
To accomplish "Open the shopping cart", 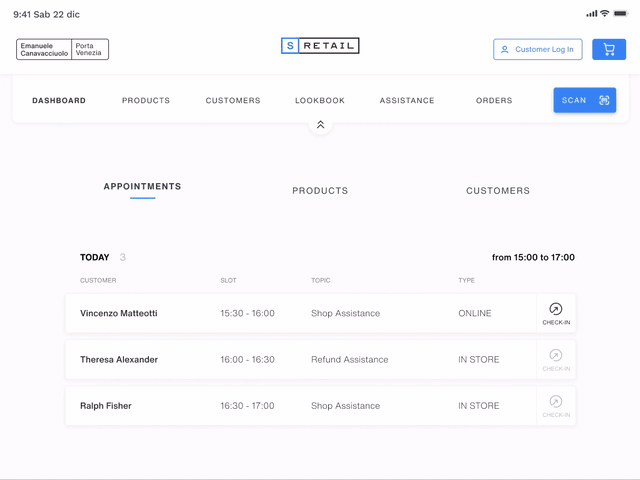I will pyautogui.click(x=609, y=49).
